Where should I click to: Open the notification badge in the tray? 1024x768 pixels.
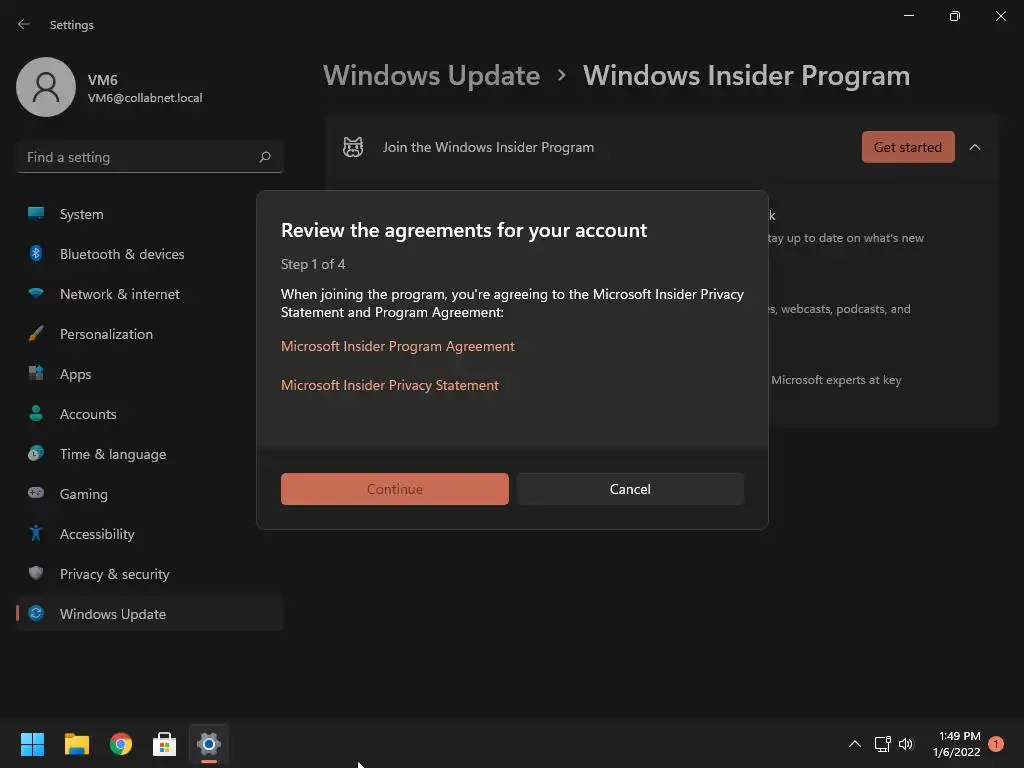(x=996, y=744)
